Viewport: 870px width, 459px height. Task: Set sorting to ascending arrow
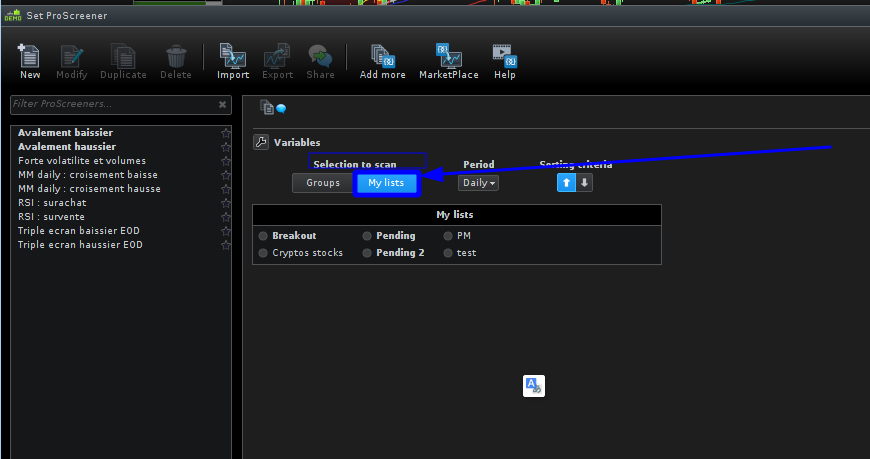[x=566, y=183]
